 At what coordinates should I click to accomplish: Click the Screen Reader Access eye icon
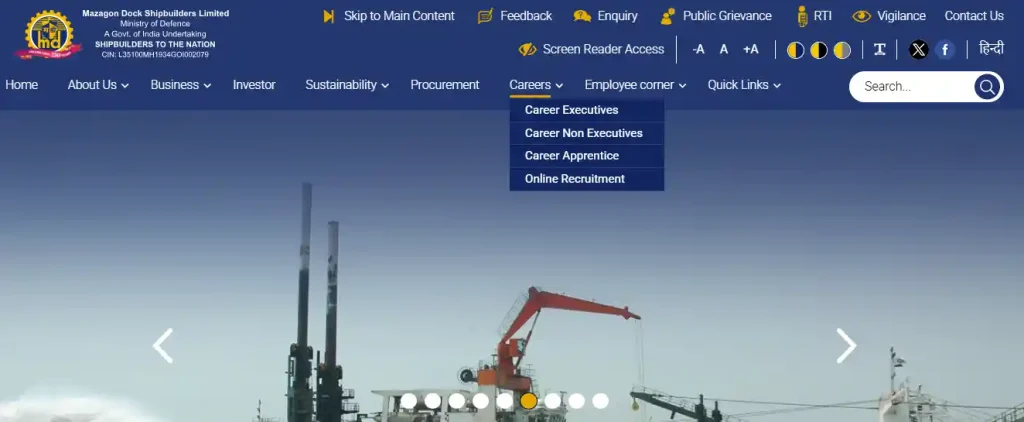click(527, 50)
